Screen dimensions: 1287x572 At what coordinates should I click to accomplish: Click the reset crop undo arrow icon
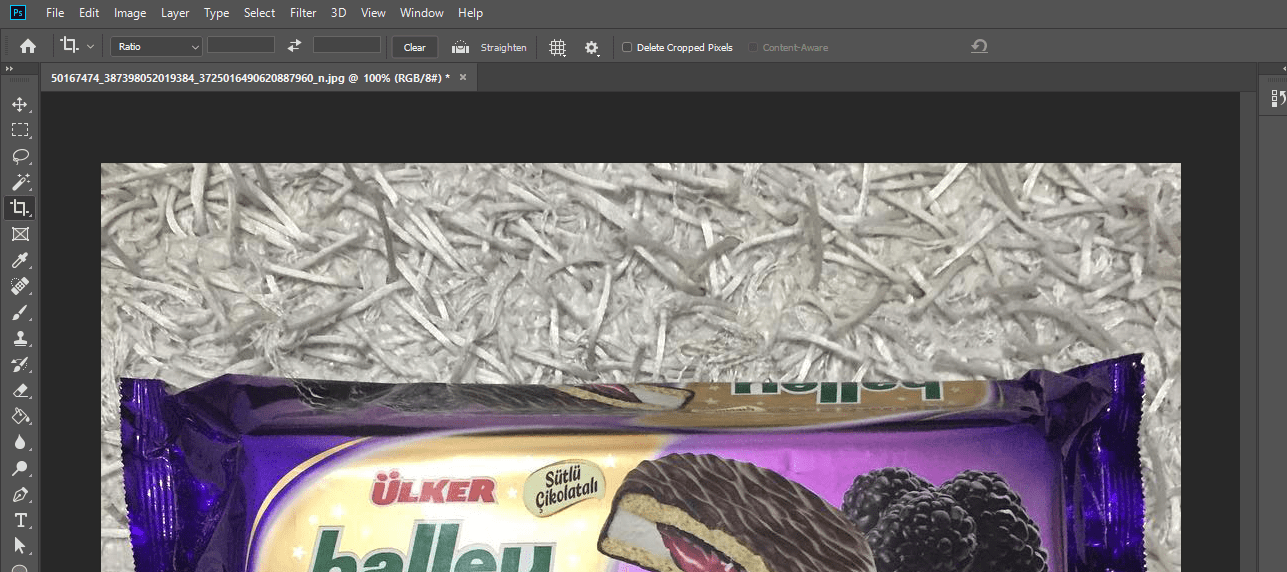pos(979,46)
